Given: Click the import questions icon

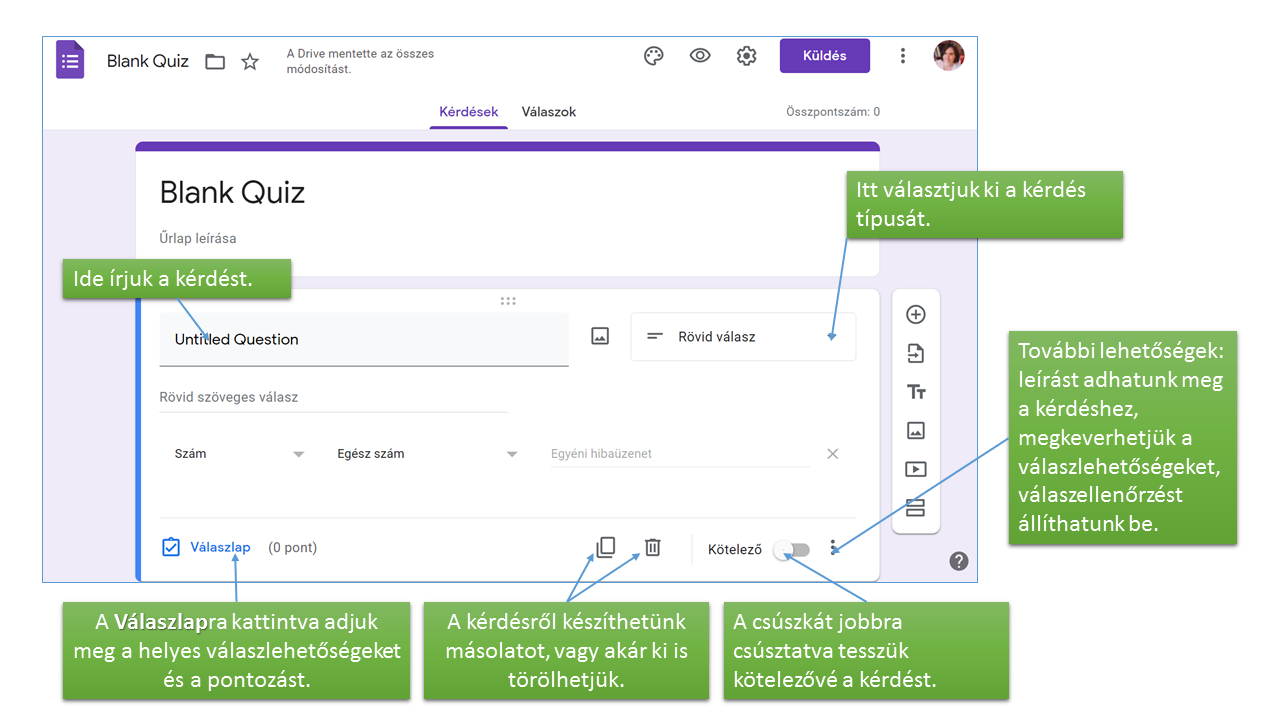Looking at the screenshot, I should tap(915, 353).
